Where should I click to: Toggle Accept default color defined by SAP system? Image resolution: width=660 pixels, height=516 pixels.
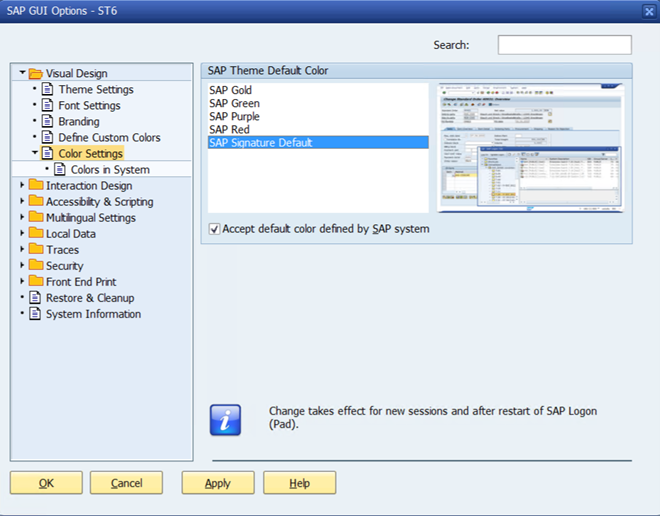click(214, 229)
